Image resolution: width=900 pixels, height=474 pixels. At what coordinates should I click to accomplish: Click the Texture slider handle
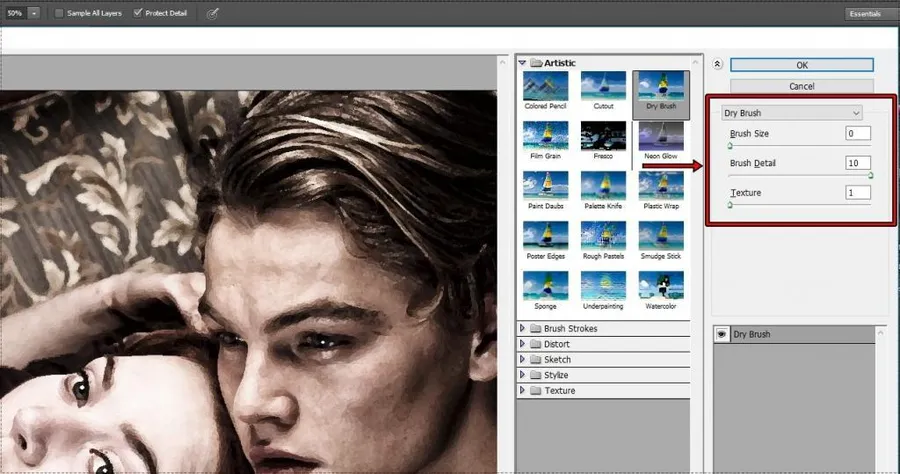click(730, 204)
